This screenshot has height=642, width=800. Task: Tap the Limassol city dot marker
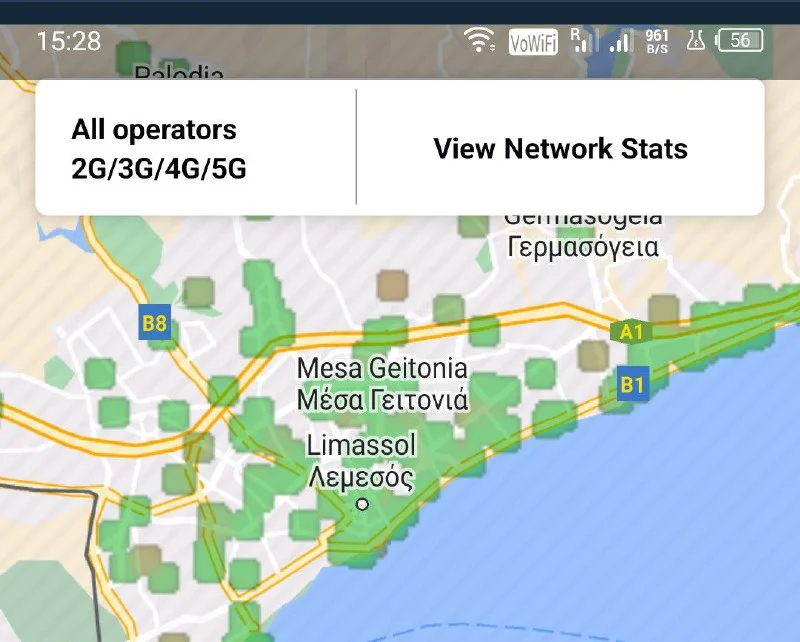click(363, 504)
